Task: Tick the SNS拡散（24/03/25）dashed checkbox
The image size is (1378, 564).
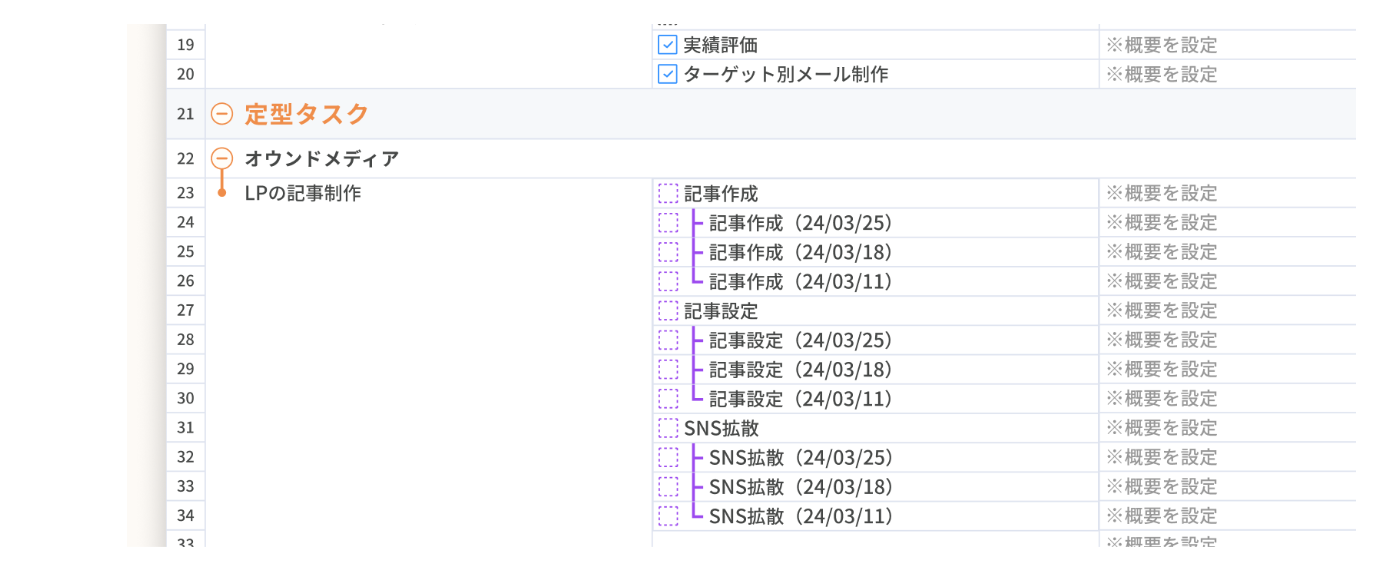Action: coord(668,457)
